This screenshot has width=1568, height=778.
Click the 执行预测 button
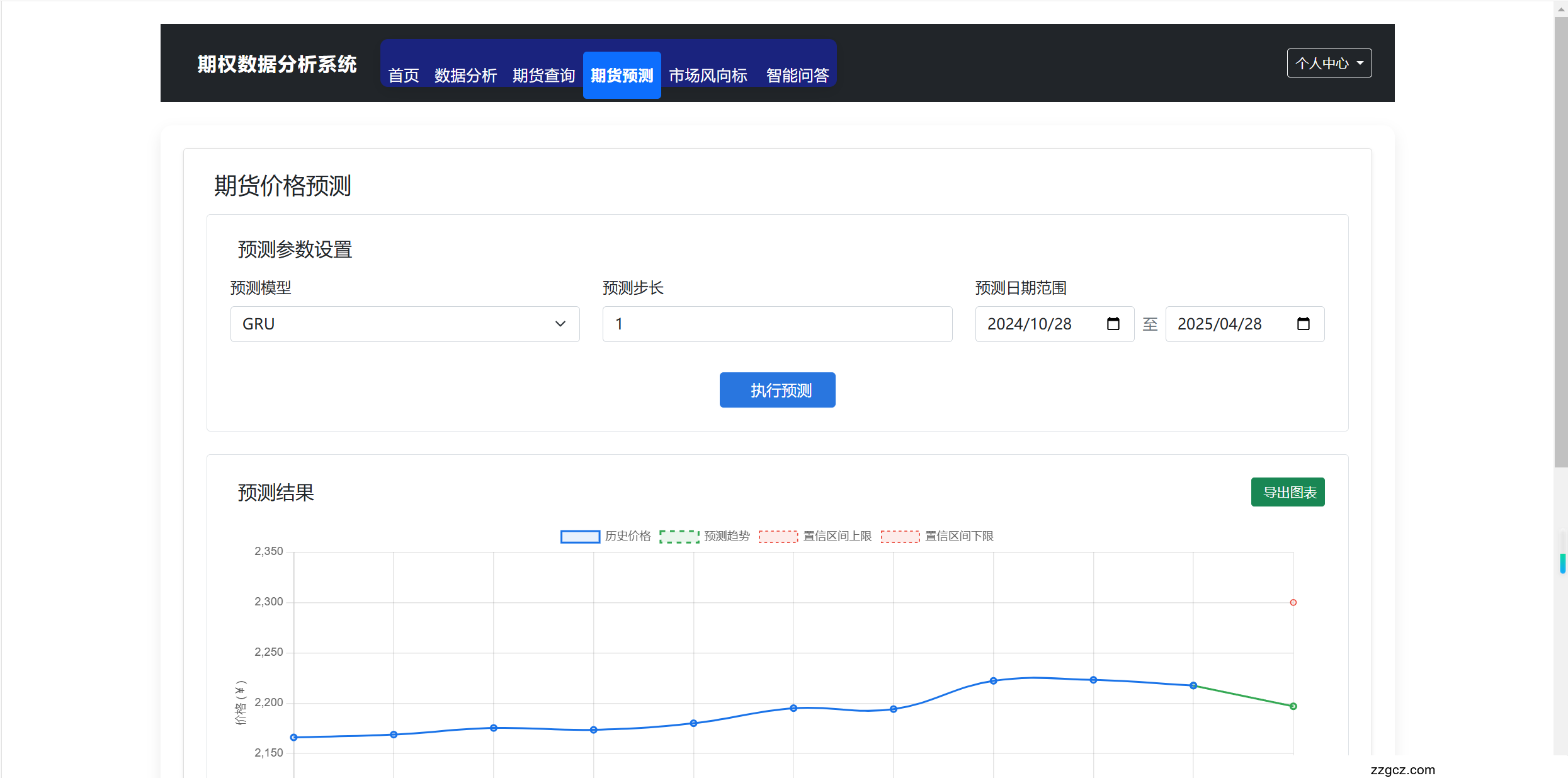pos(777,390)
